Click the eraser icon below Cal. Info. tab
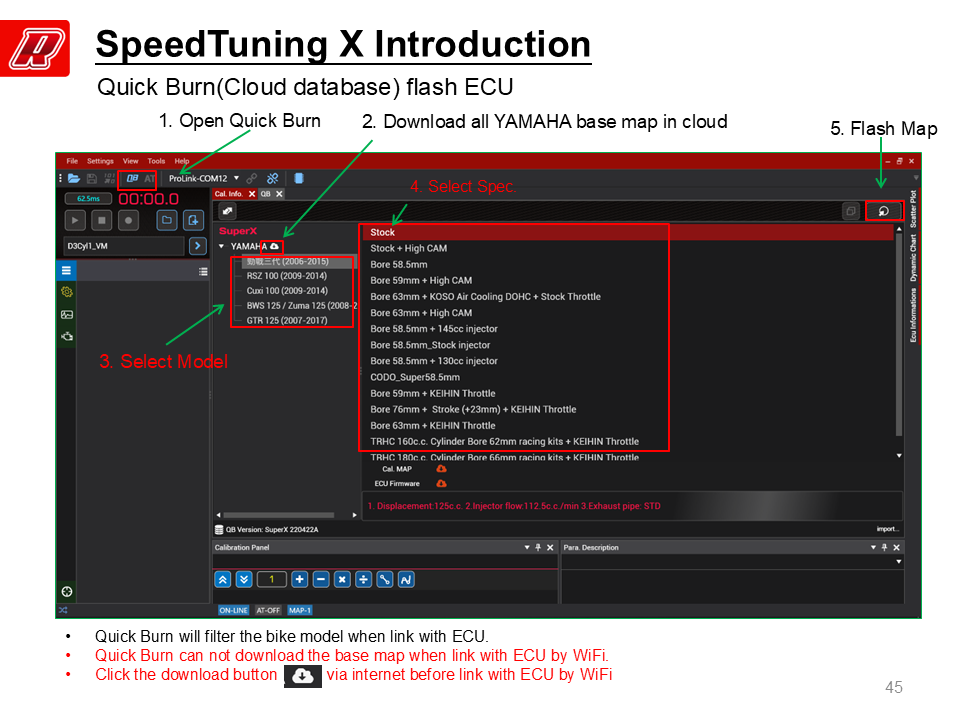 pos(227,211)
